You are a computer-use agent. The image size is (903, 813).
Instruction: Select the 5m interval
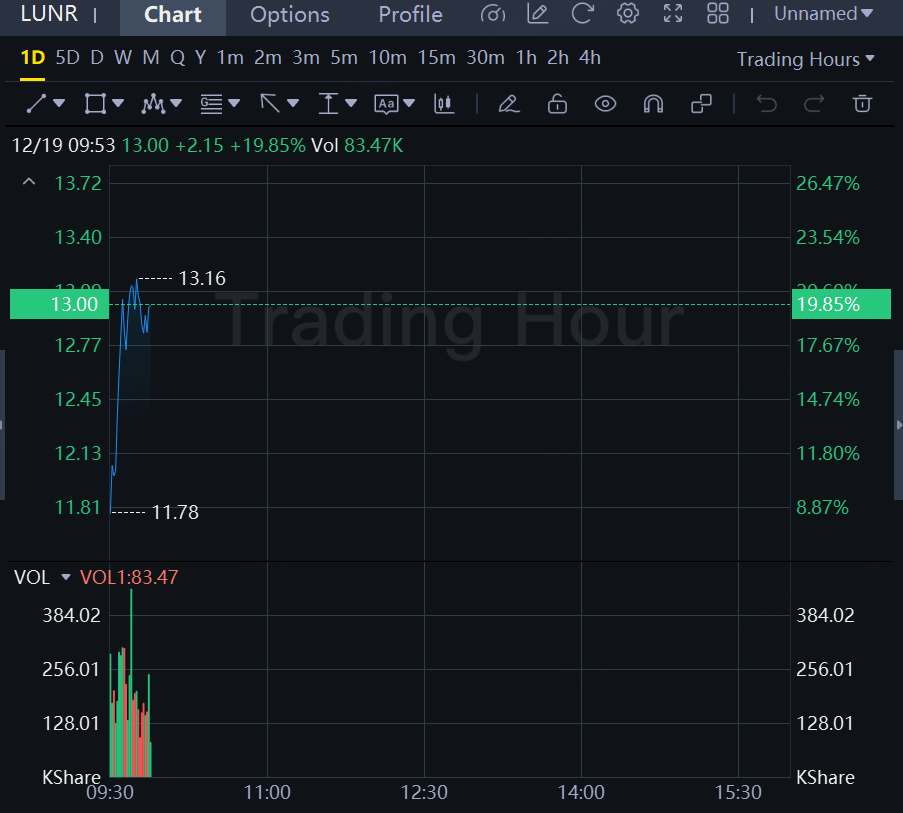click(x=344, y=58)
